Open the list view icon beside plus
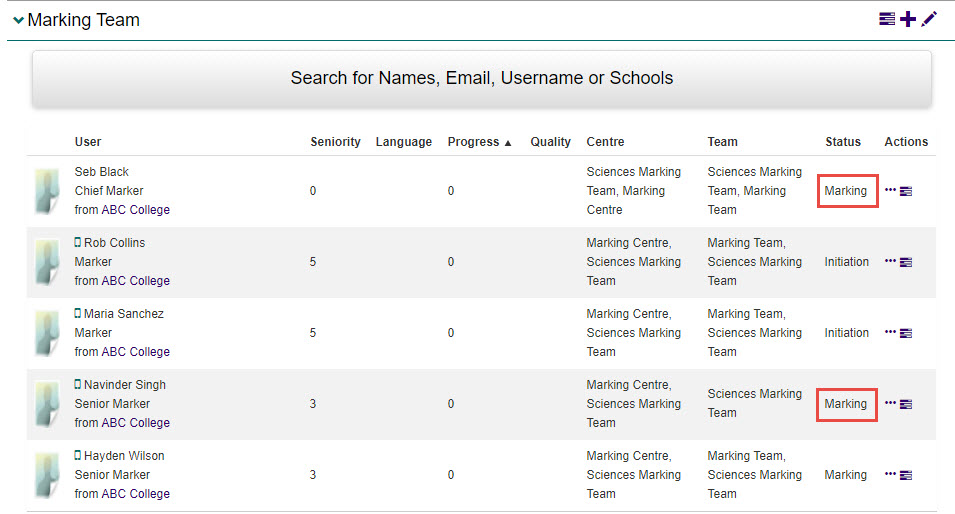Screen dimensions: 955x514 click(x=887, y=19)
